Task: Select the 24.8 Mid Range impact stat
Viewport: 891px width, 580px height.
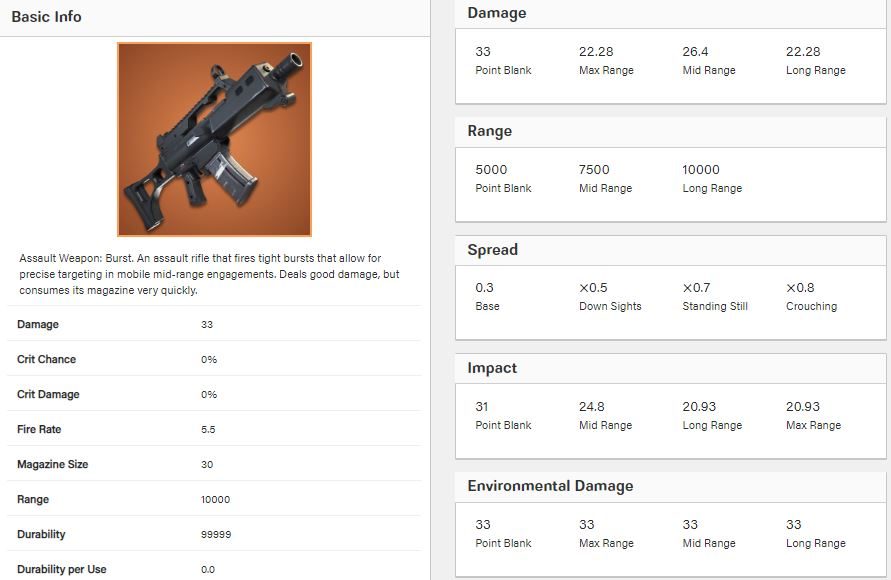Action: pyautogui.click(x=605, y=415)
